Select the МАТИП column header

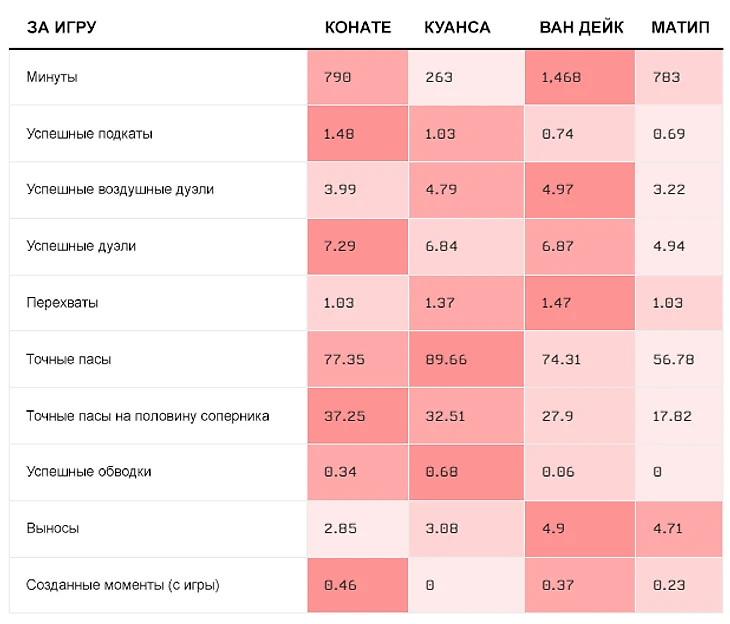point(680,27)
